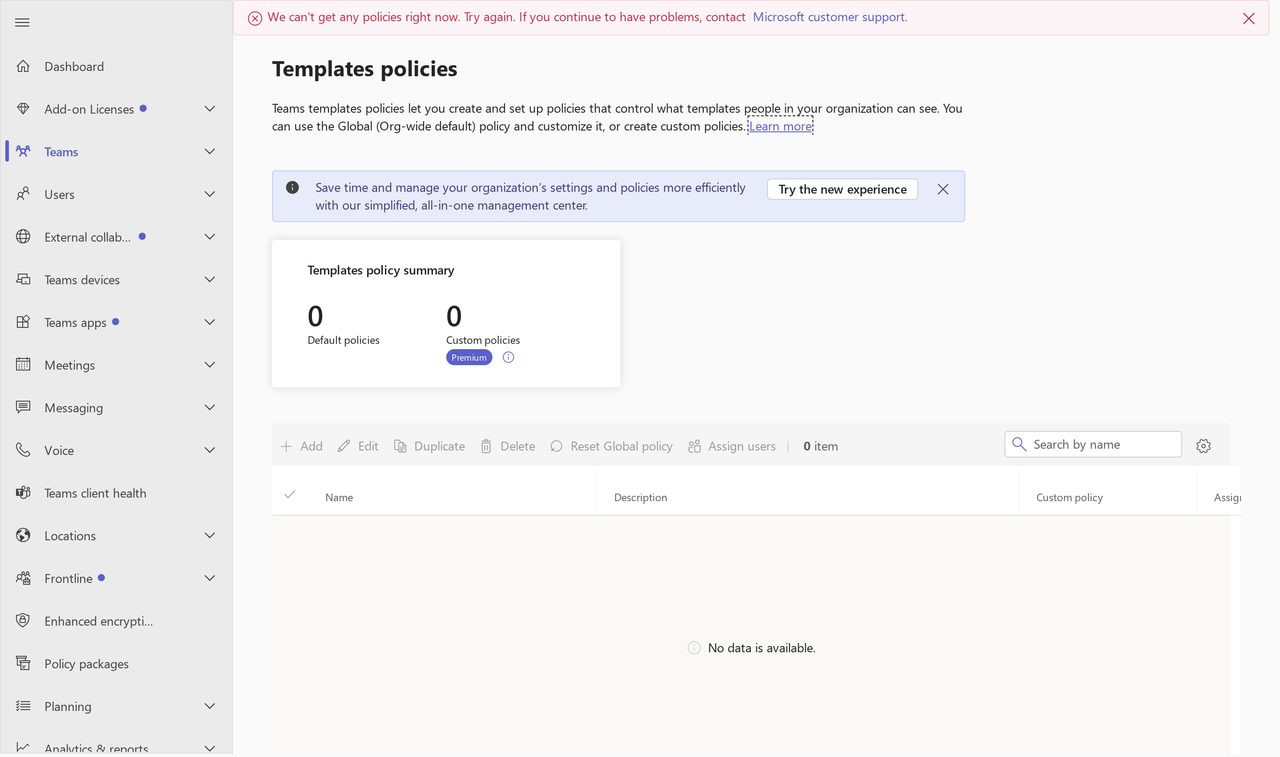Click Try the new experience button
This screenshot has width=1280, height=757.
(842, 189)
